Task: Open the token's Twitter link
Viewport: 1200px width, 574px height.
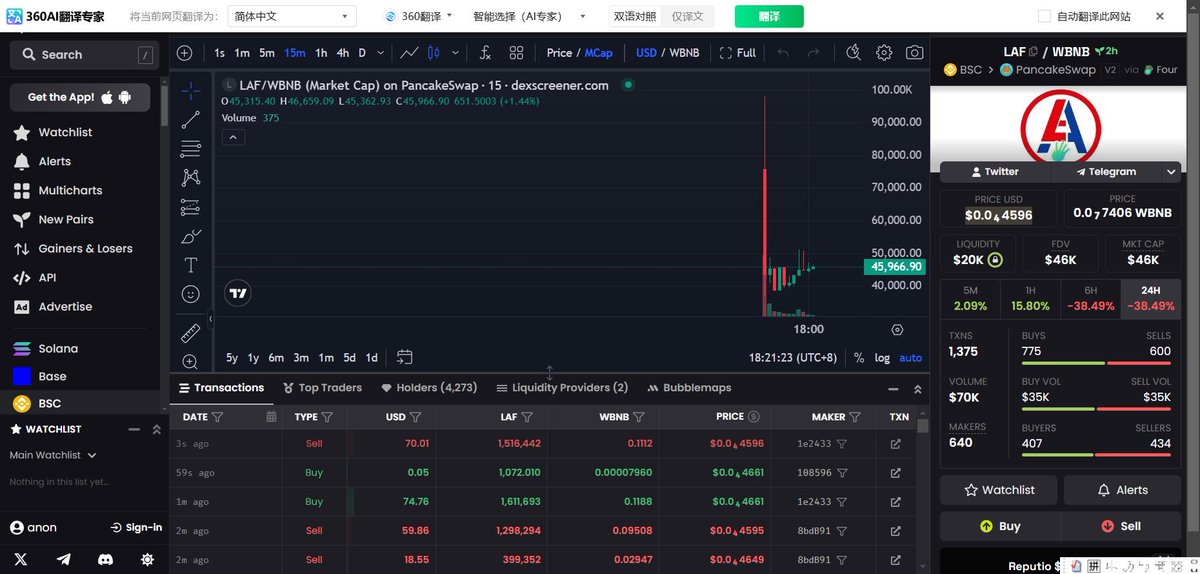Action: 993,172
